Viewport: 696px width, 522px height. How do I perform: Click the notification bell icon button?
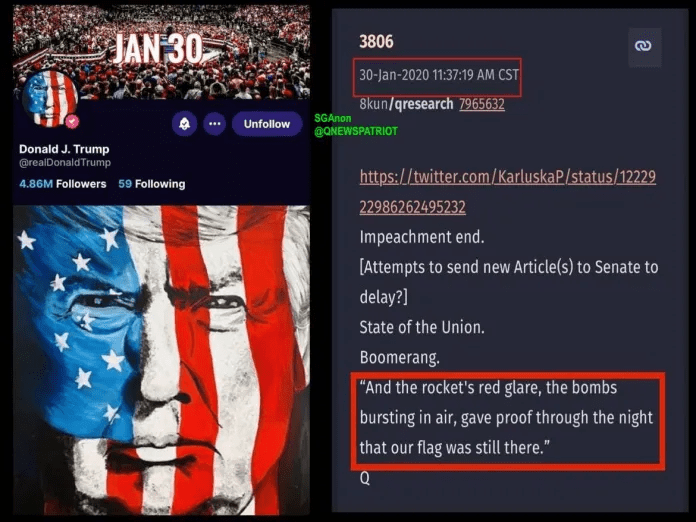pos(185,124)
